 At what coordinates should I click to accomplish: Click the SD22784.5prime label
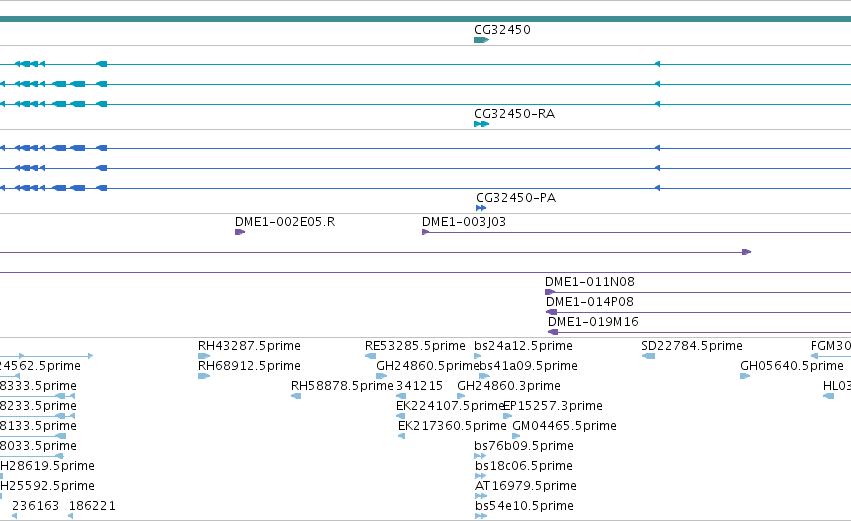[x=691, y=346]
